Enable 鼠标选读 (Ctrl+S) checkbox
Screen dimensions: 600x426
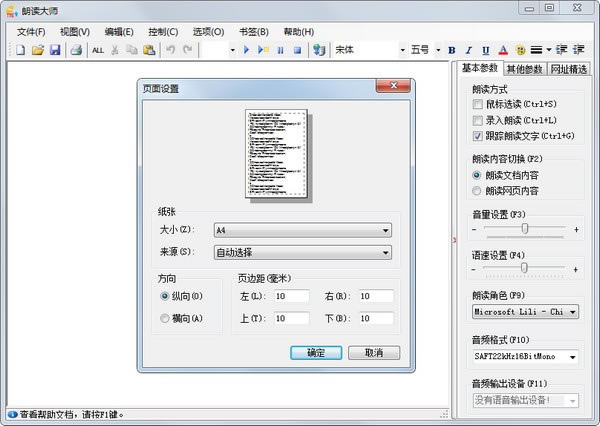coord(478,104)
